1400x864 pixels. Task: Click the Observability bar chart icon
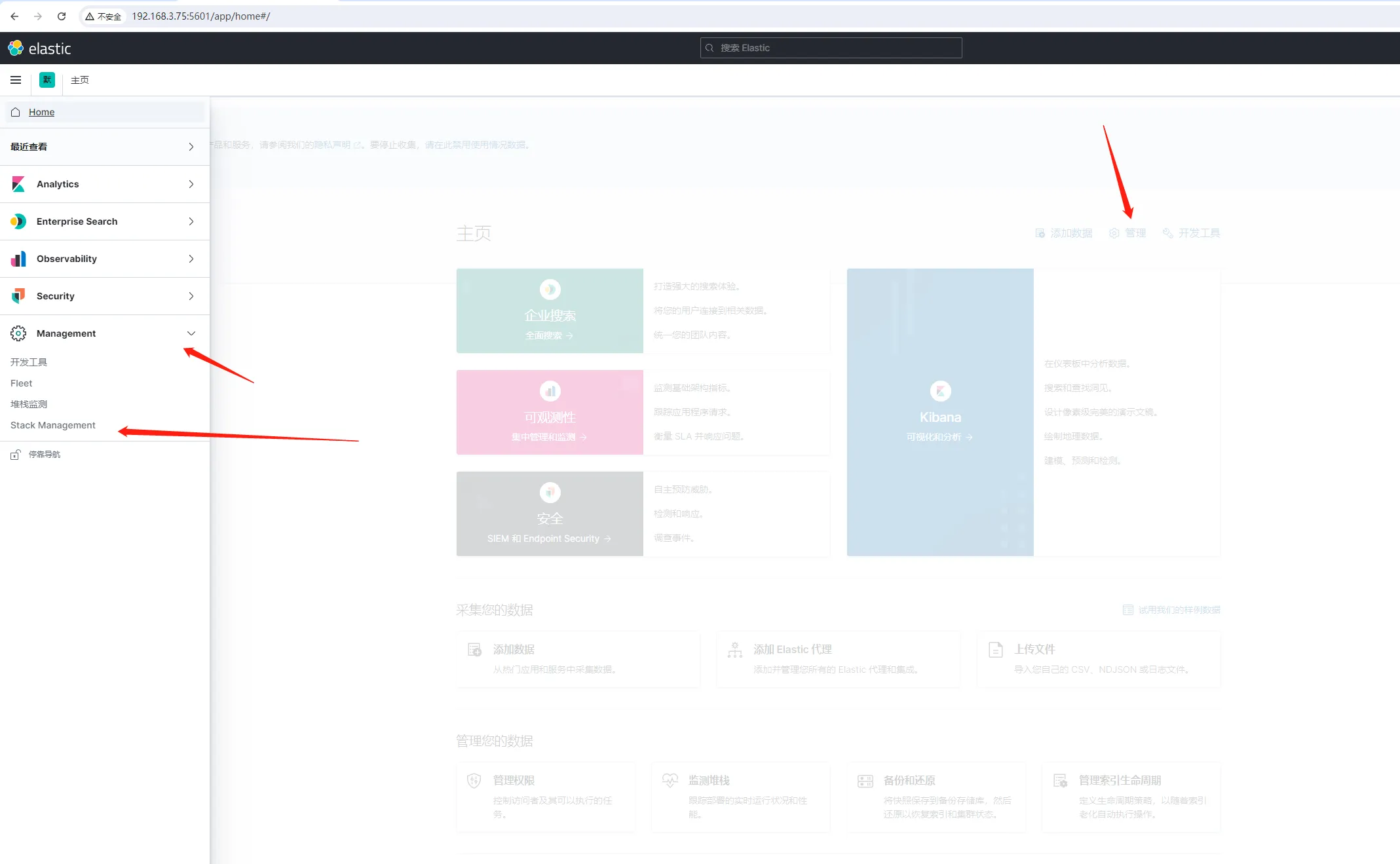point(18,259)
